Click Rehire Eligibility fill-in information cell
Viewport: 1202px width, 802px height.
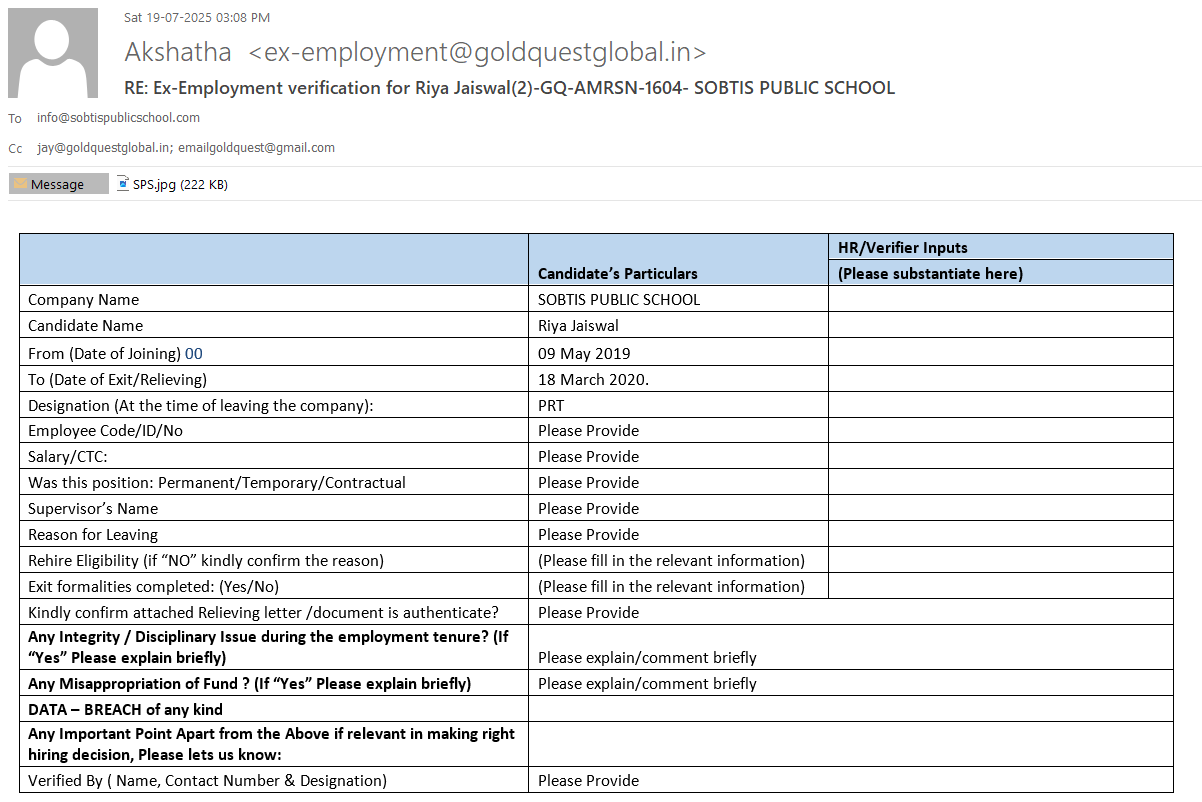click(x=671, y=560)
